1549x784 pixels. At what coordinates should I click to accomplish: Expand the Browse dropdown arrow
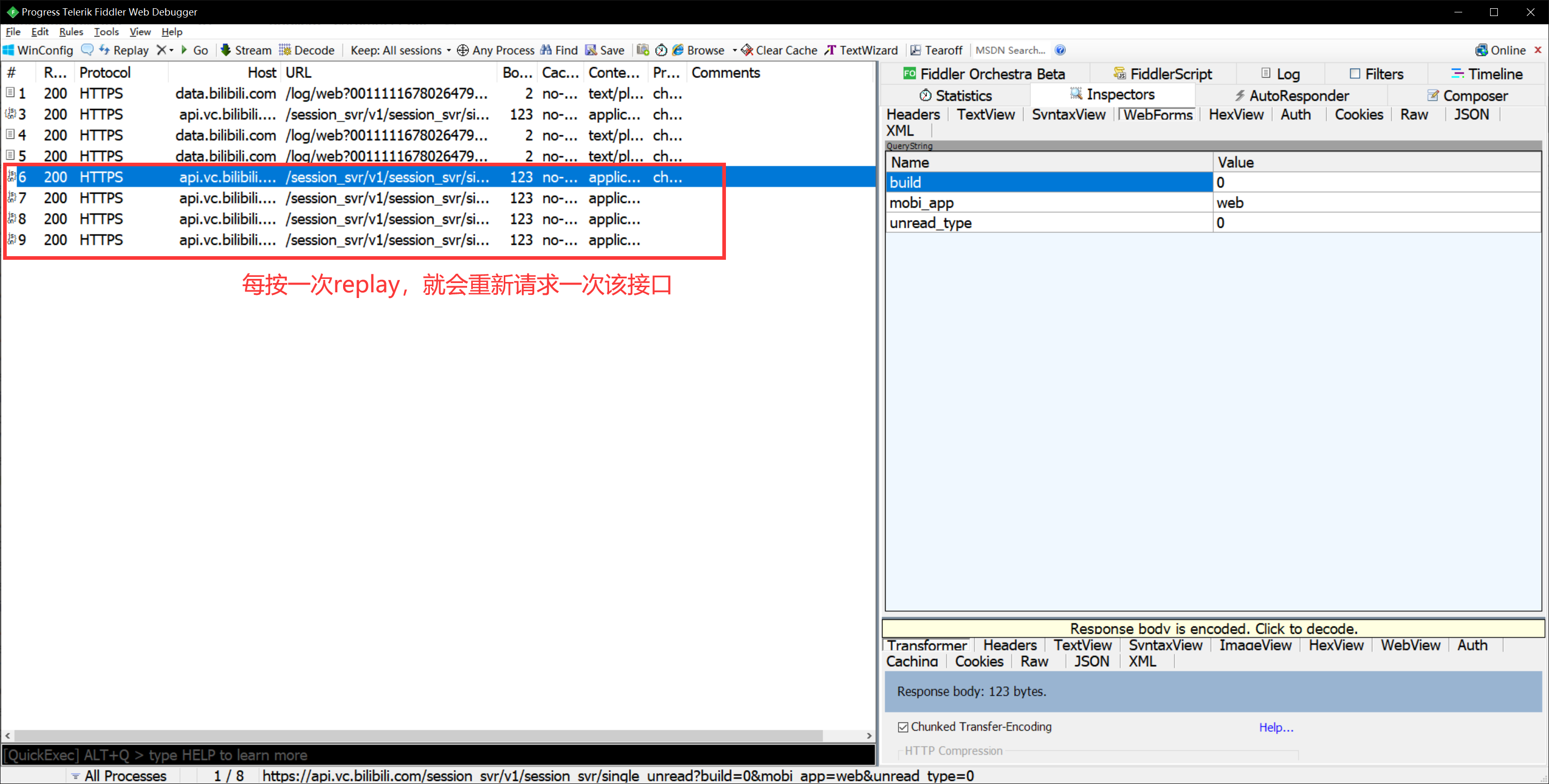click(734, 51)
